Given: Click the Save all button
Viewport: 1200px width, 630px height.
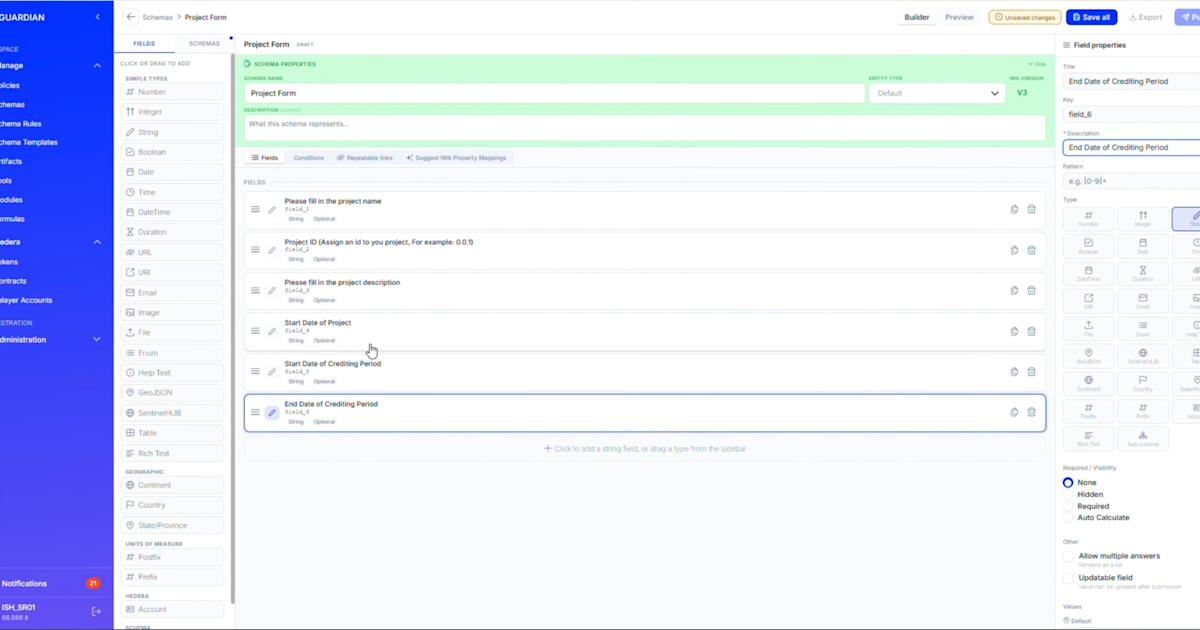Looking at the screenshot, I should point(1091,17).
